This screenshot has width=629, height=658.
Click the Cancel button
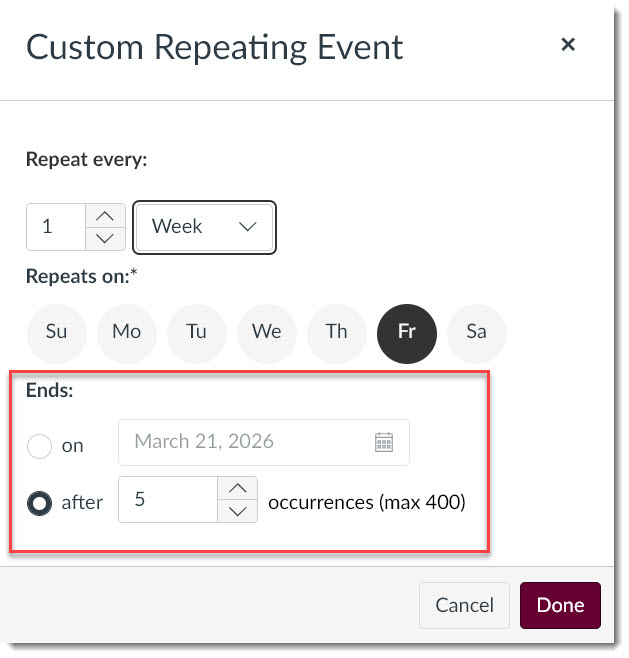click(x=464, y=605)
